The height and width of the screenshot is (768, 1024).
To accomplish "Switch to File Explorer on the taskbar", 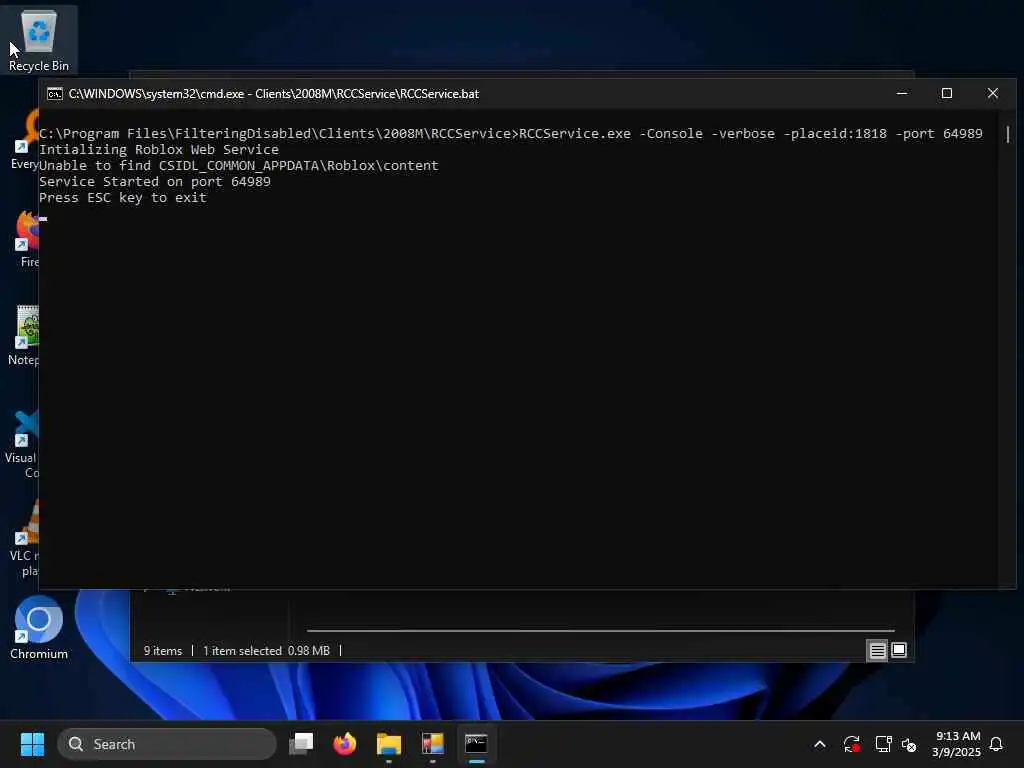I will pos(389,744).
